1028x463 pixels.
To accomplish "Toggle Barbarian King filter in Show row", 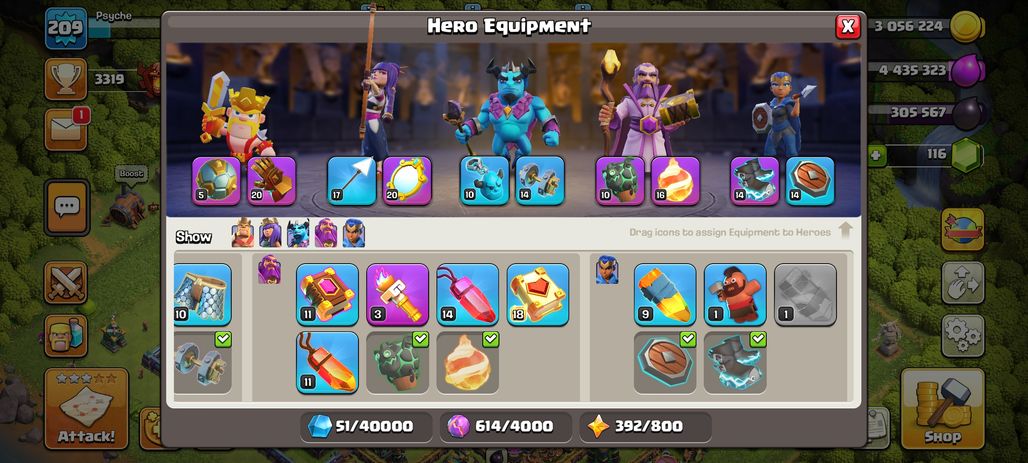I will 243,233.
